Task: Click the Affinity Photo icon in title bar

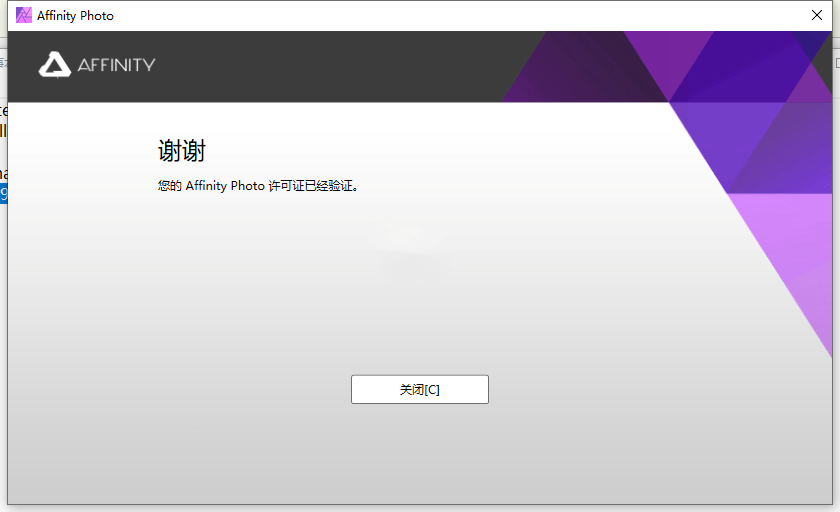Action: (x=24, y=15)
